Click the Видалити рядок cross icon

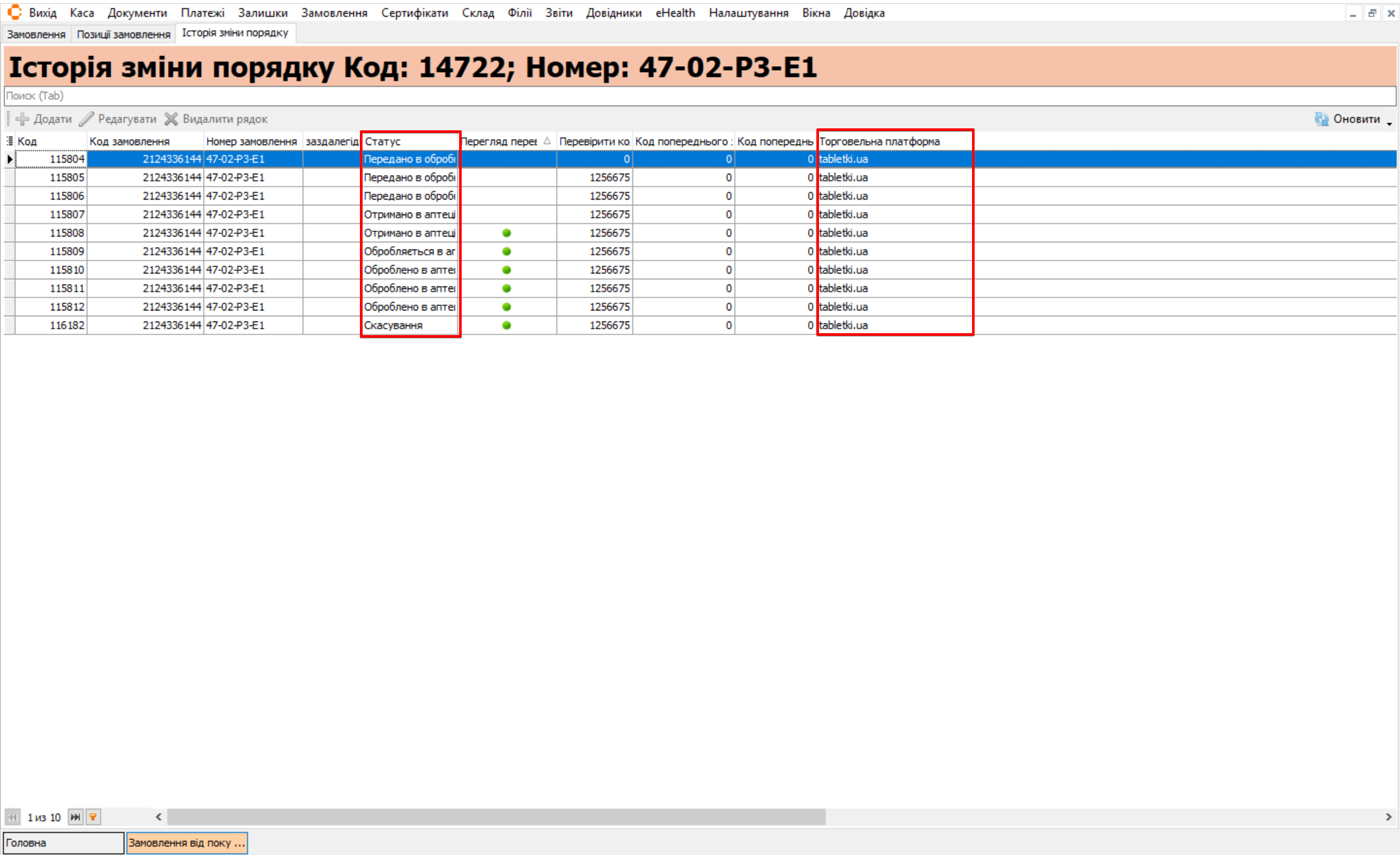[171, 119]
